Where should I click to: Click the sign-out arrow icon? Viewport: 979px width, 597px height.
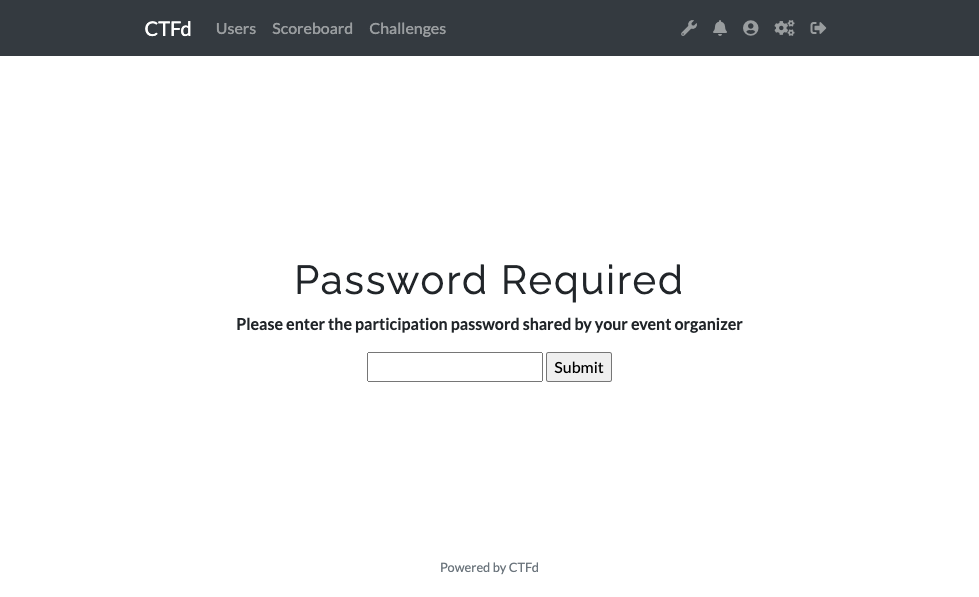pyautogui.click(x=818, y=28)
